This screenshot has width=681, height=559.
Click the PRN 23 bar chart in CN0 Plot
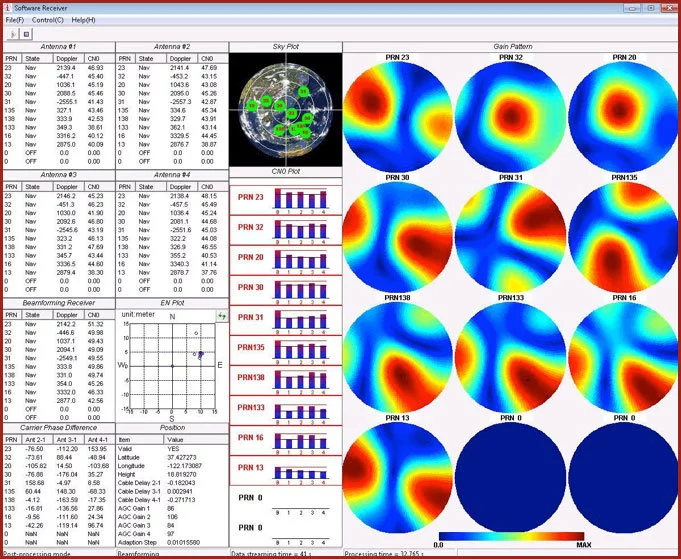[x=300, y=199]
